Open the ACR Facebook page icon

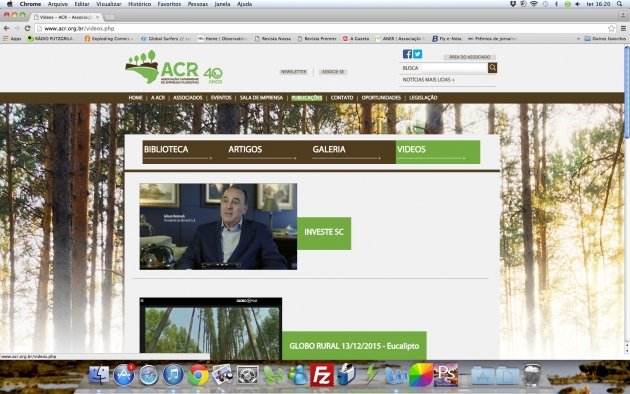(407, 54)
